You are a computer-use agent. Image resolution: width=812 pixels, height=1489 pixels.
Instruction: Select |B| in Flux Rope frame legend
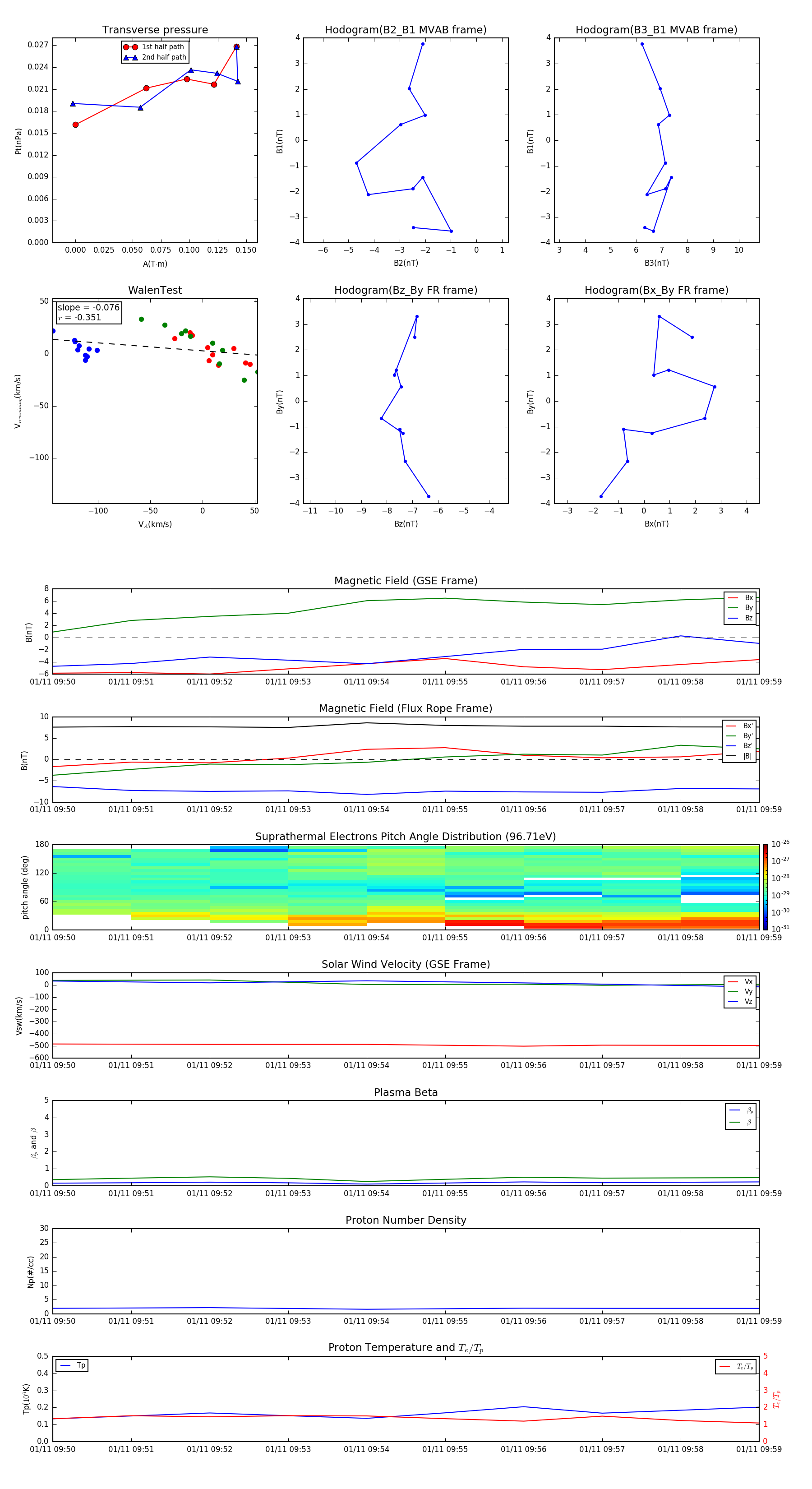tap(740, 757)
